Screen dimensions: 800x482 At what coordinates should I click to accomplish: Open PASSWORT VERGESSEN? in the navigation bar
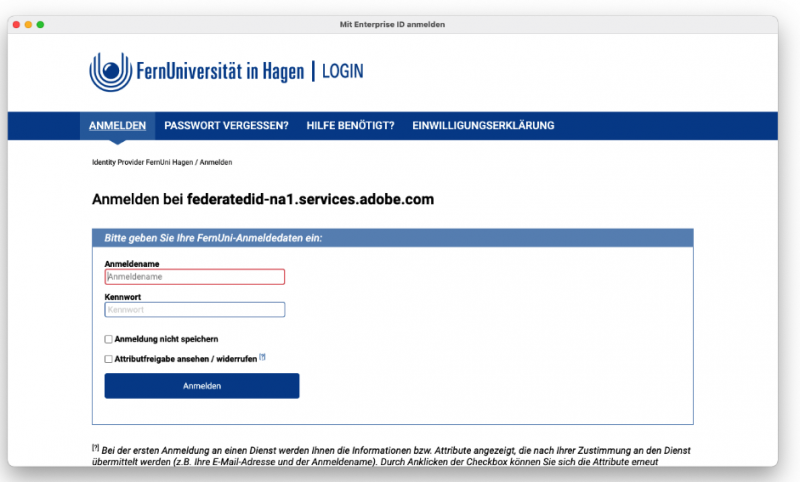click(x=226, y=125)
